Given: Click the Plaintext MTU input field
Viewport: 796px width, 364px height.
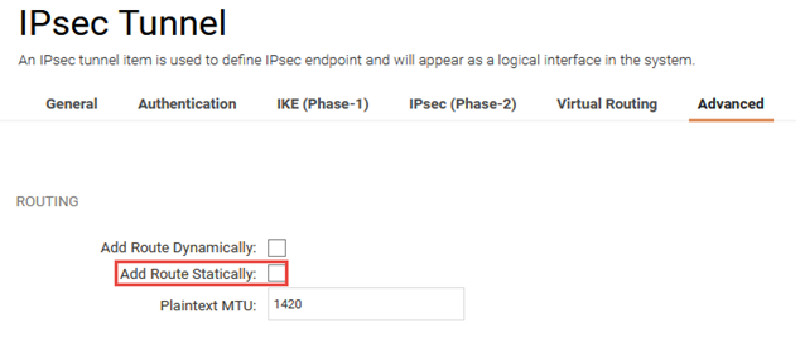Looking at the screenshot, I should coord(366,304).
